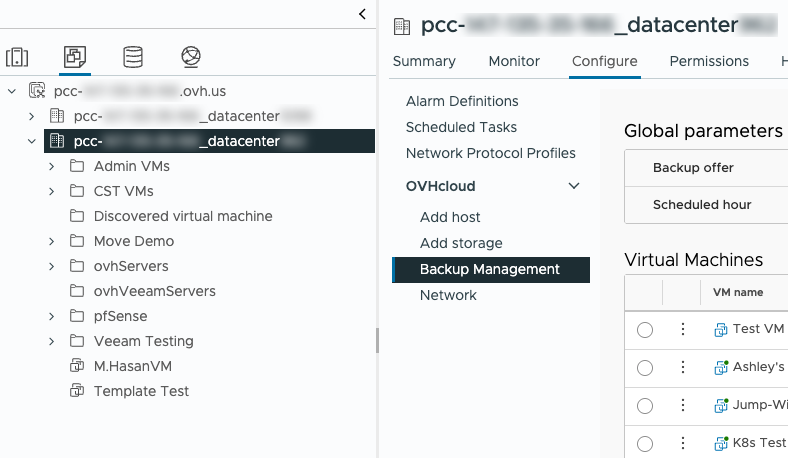Click the ovhVeeamServers folder icon
The width and height of the screenshot is (788, 458).
(x=77, y=291)
